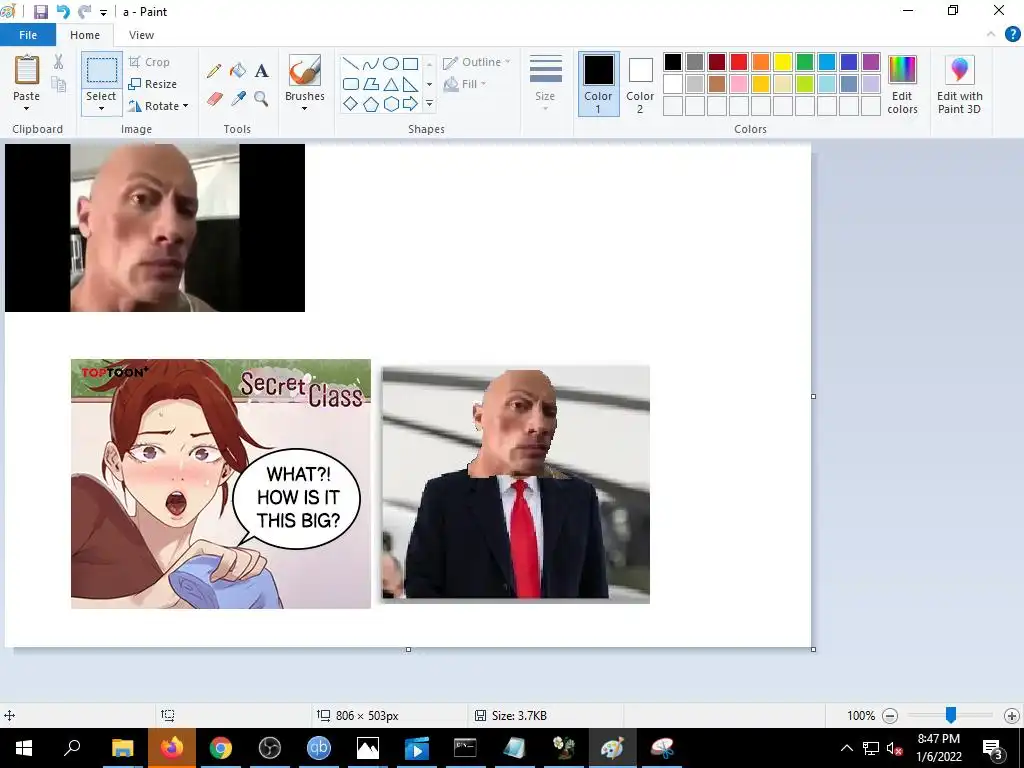
Task: Select the Pencil tool
Action: click(x=214, y=71)
